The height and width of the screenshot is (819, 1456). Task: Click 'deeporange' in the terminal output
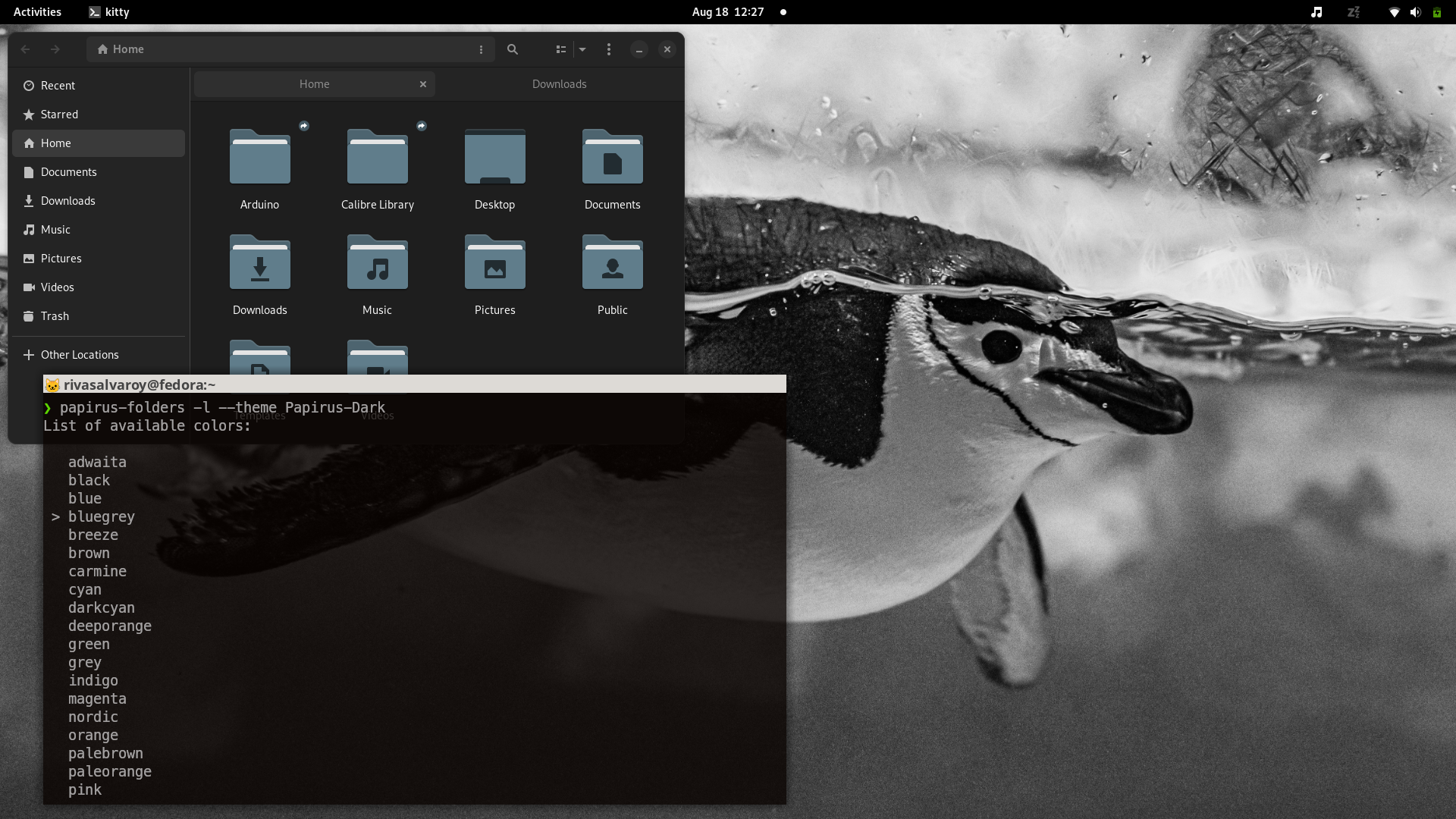110,626
